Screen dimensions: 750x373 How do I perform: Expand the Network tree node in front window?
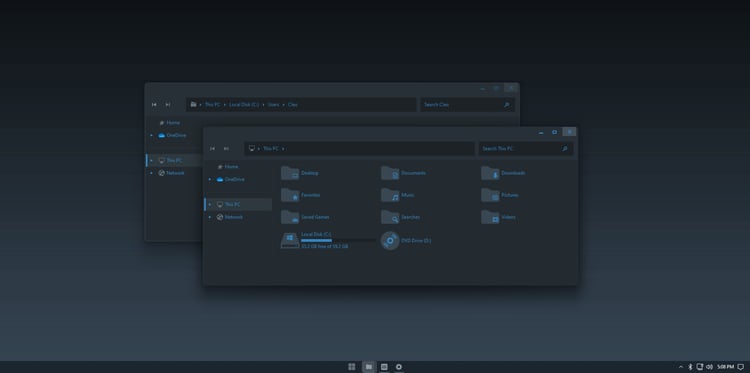tap(210, 217)
